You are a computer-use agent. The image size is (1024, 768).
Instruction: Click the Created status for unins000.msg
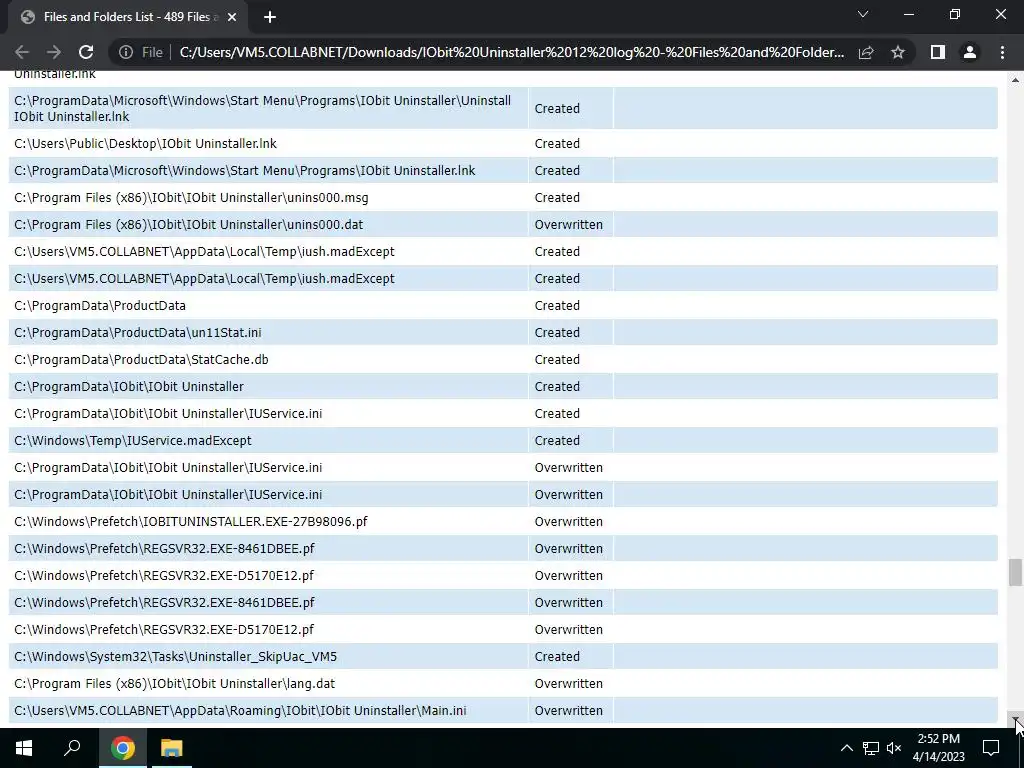point(557,197)
